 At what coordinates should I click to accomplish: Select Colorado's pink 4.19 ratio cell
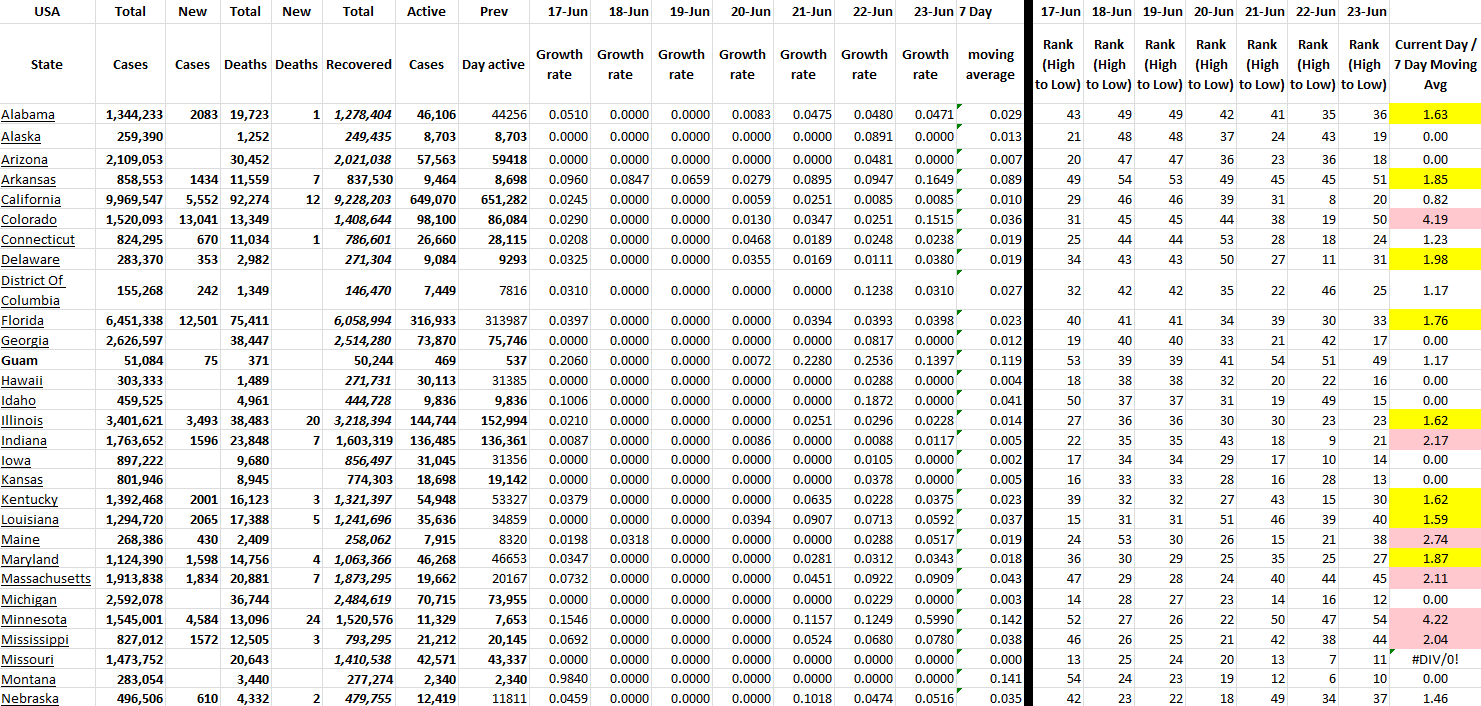tap(1435, 220)
